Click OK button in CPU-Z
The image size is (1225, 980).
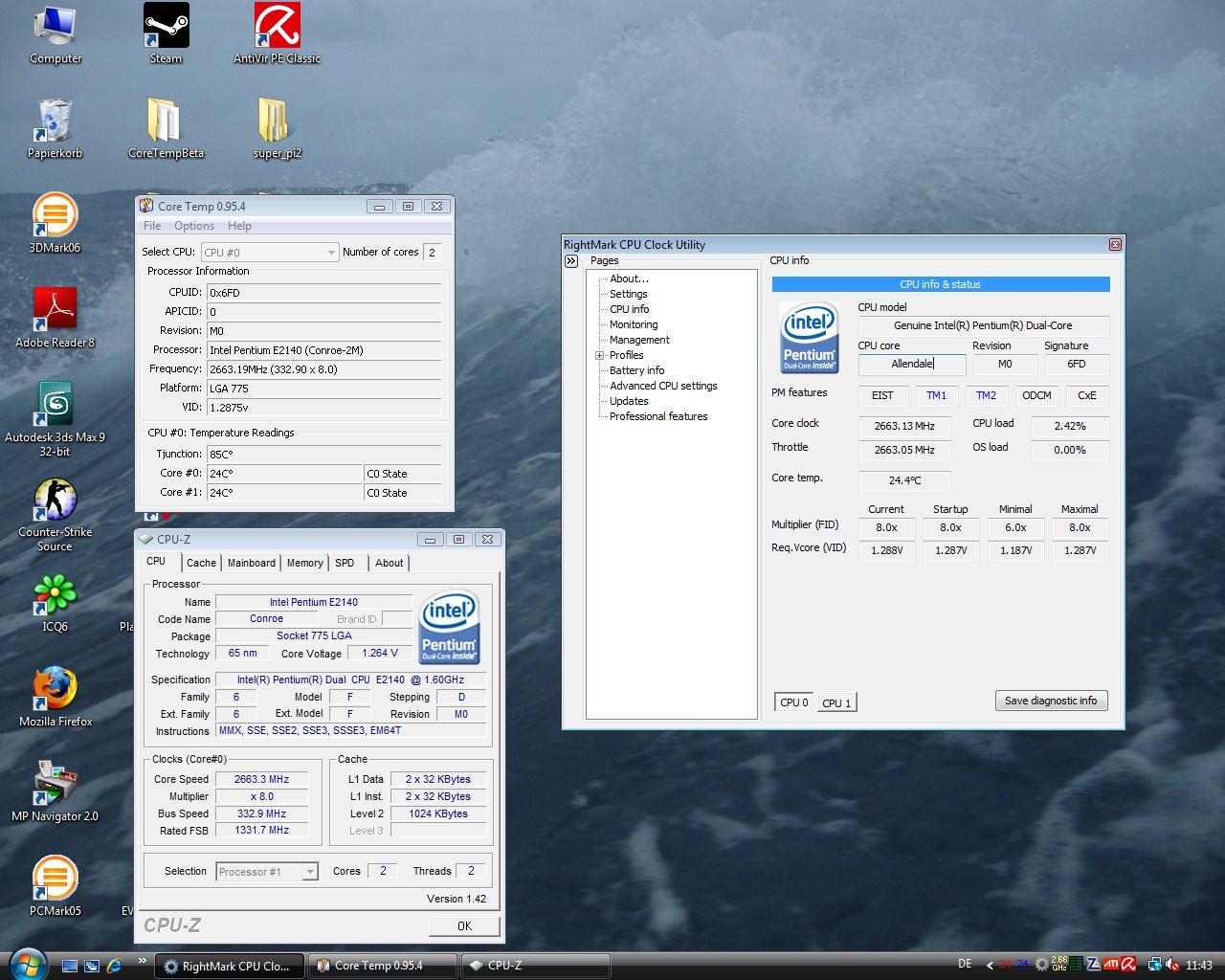pyautogui.click(x=464, y=925)
